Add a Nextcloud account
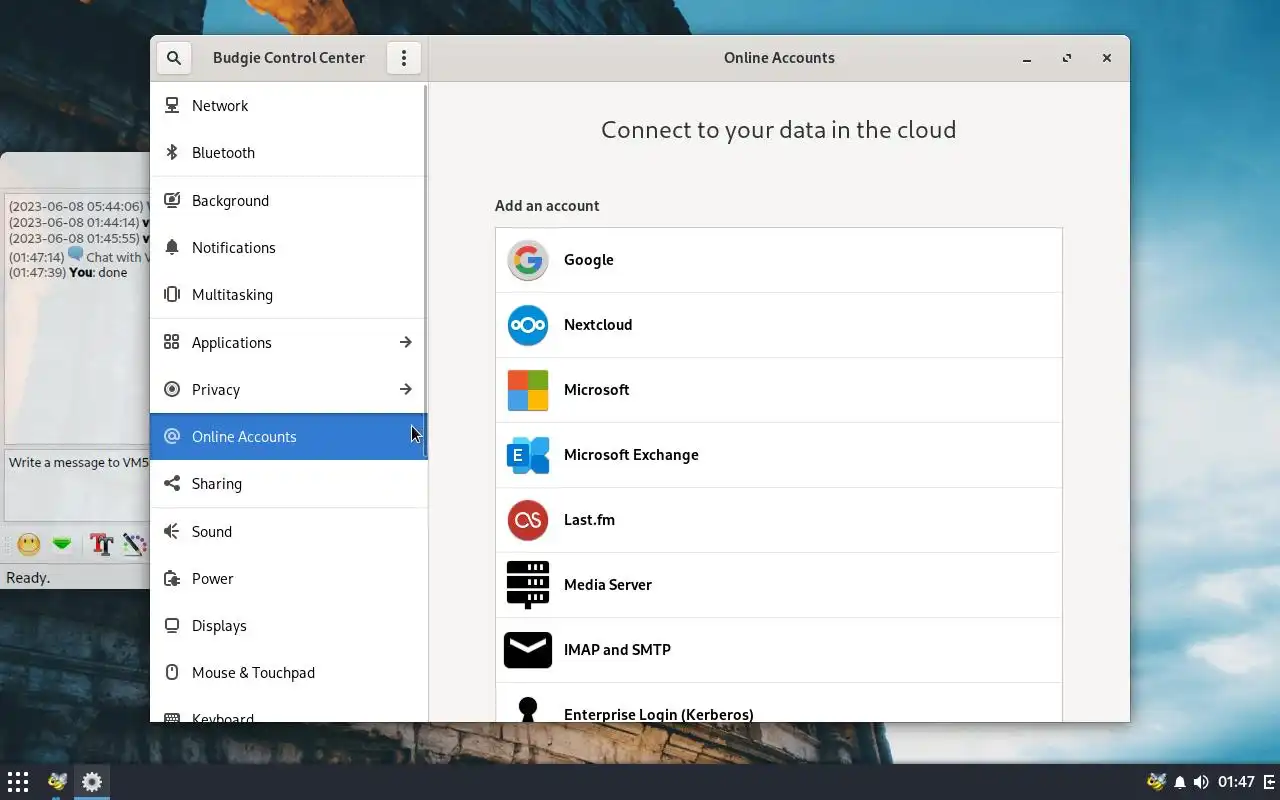1280x800 pixels. click(779, 325)
